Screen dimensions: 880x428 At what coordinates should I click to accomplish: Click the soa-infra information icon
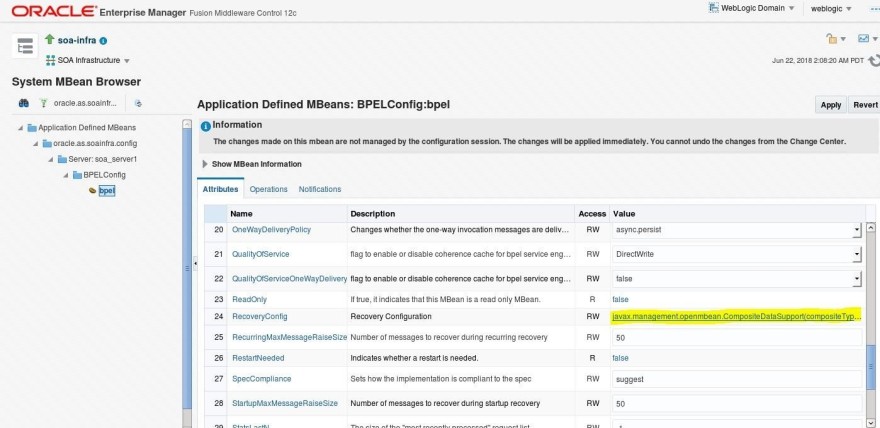click(103, 41)
